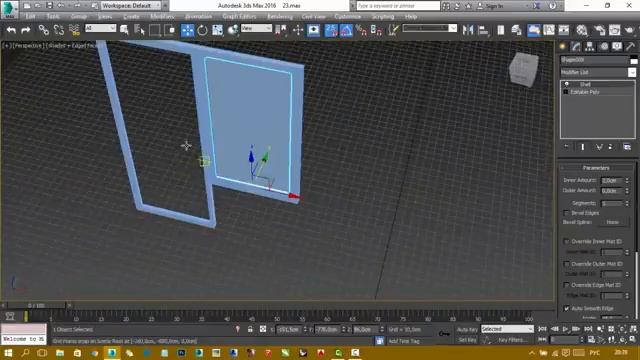Screen dimensions: 640x360
Task: Switch to the Hierarchy command panel tab
Action: coord(589,47)
